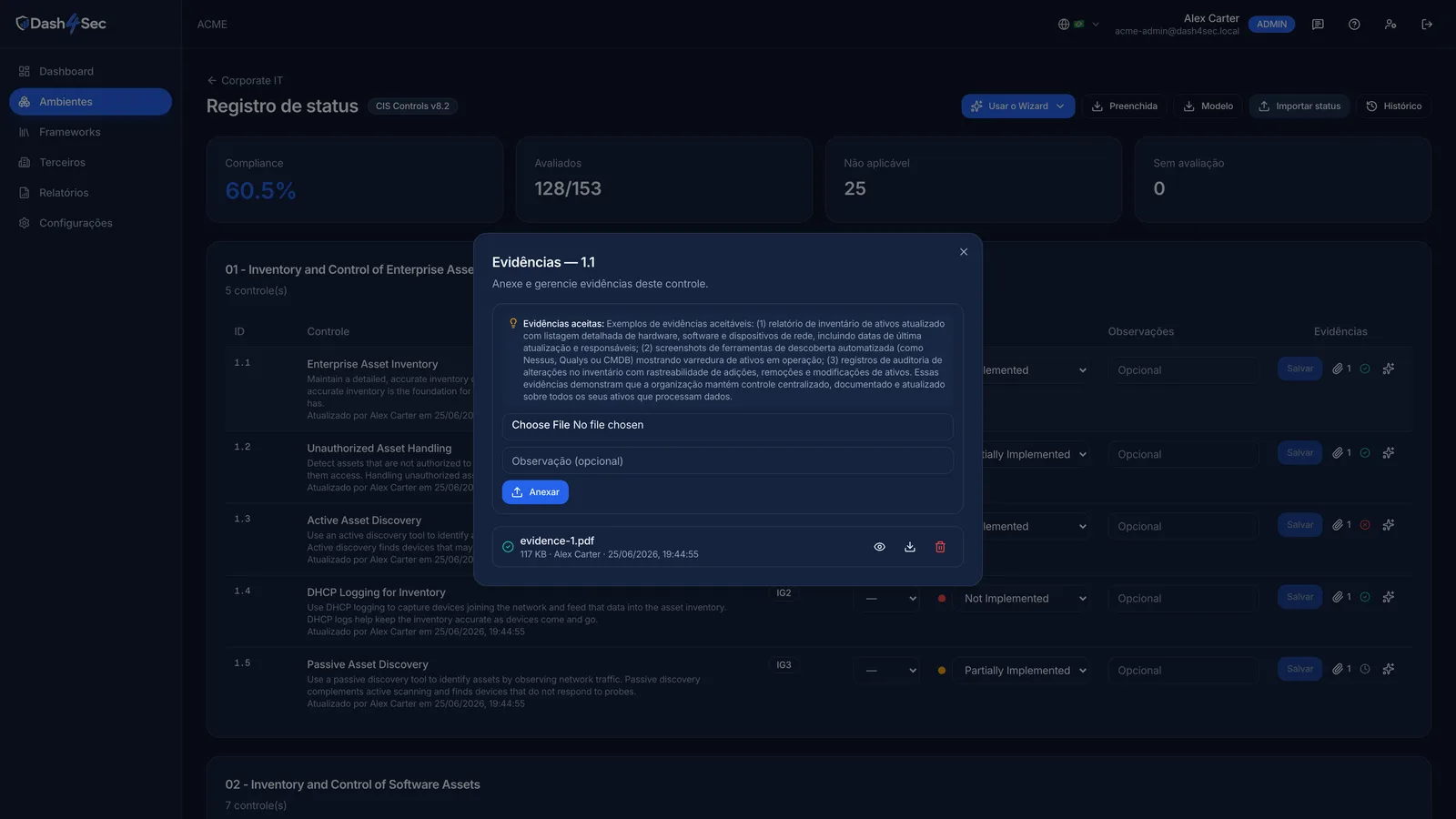Viewport: 1456px width, 819px height.
Task: Open the status dropdown for control 1.1
Action: click(x=1036, y=370)
